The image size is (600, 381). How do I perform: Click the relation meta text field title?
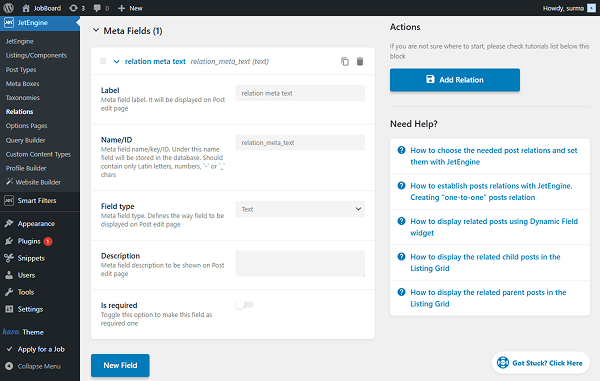click(x=155, y=61)
